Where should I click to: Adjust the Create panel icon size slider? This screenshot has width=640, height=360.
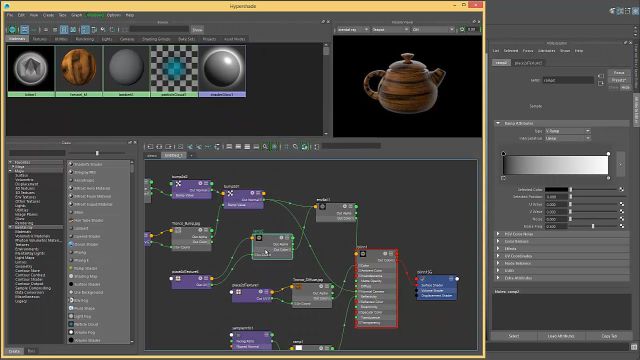coord(97,153)
